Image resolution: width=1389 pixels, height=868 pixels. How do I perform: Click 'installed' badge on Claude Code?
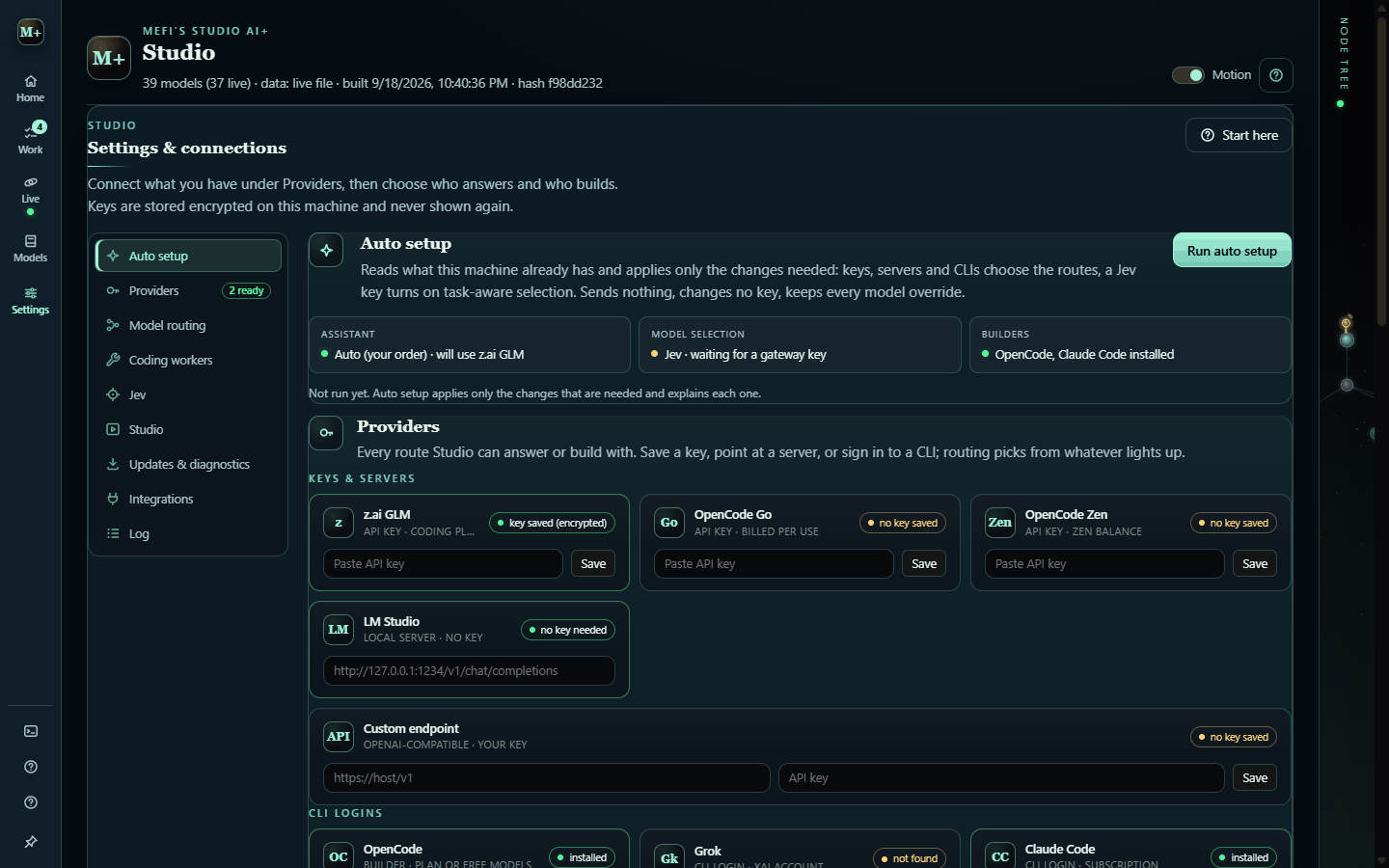(1243, 857)
